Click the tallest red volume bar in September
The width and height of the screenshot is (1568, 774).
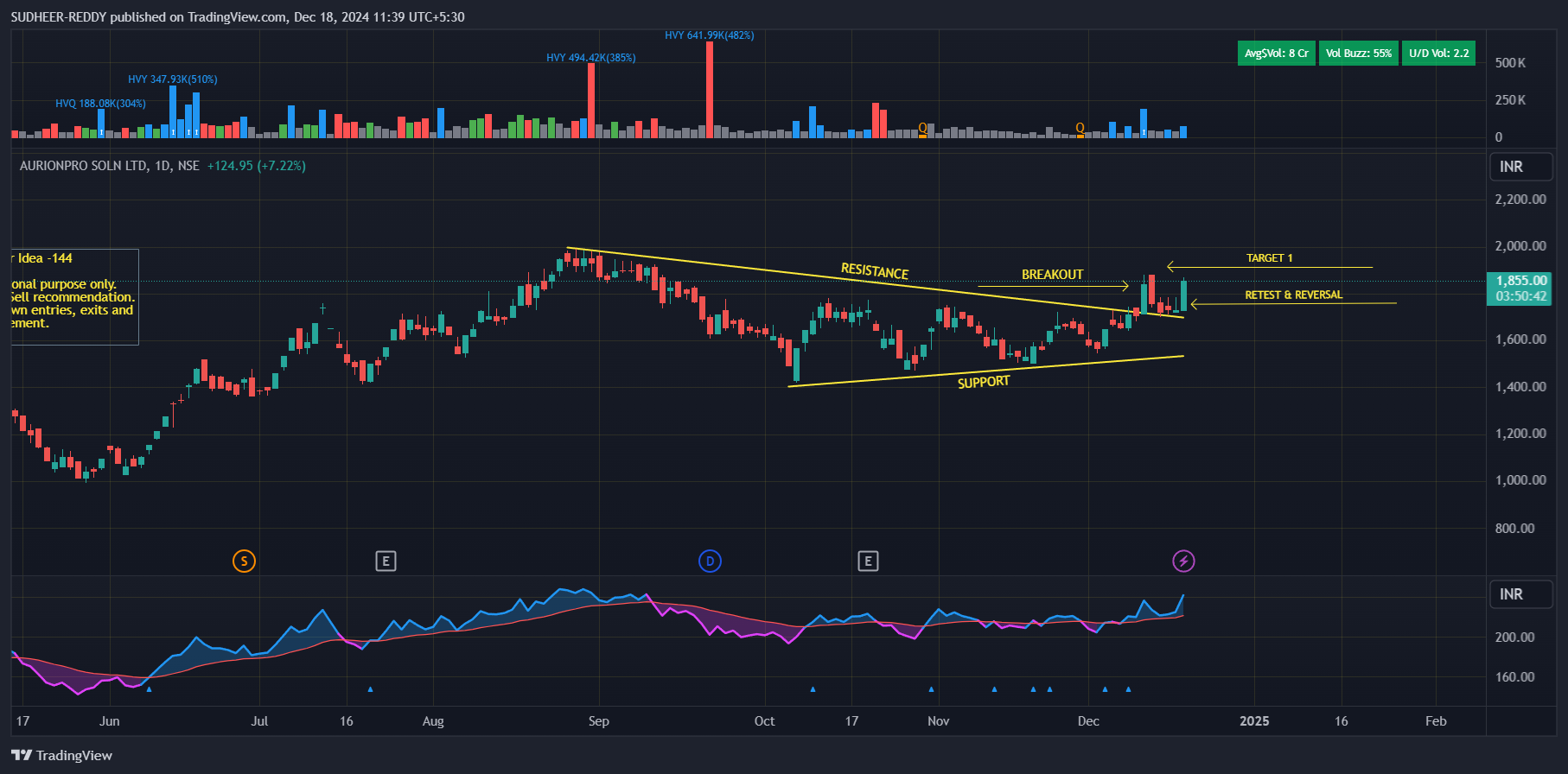[710, 90]
